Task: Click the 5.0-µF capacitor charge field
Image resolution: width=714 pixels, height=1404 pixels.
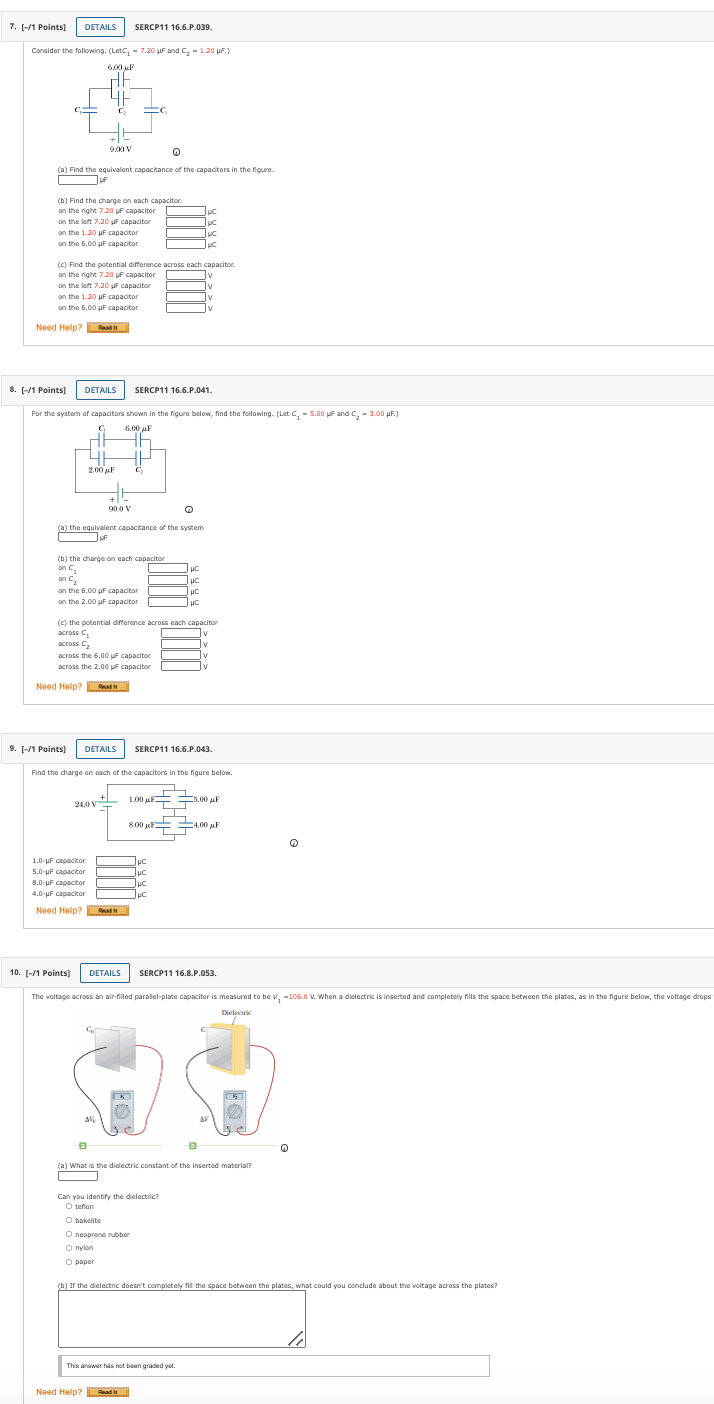Action: pyautogui.click(x=115, y=872)
